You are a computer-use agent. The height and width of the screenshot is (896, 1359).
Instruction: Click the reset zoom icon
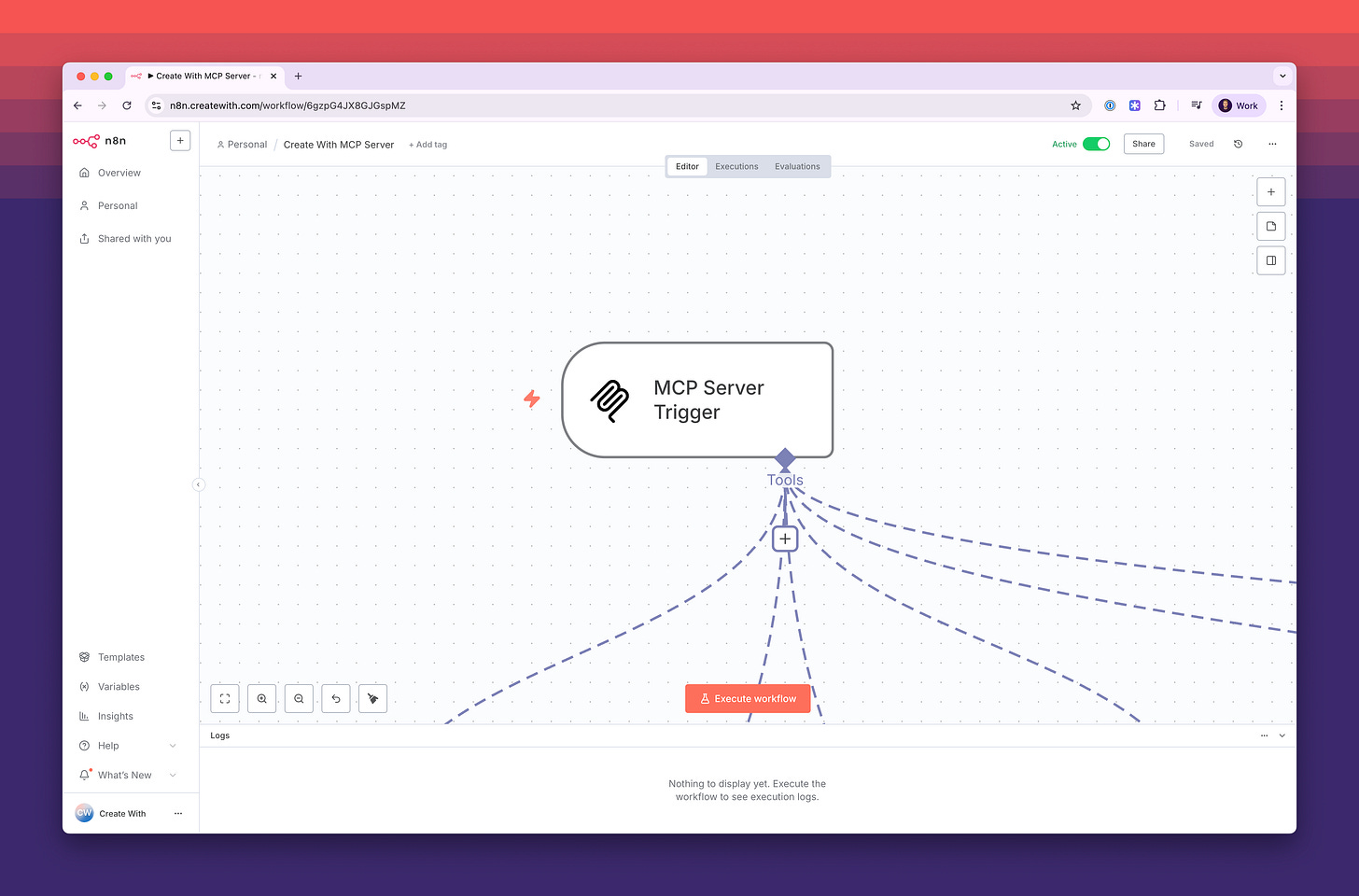[336, 698]
